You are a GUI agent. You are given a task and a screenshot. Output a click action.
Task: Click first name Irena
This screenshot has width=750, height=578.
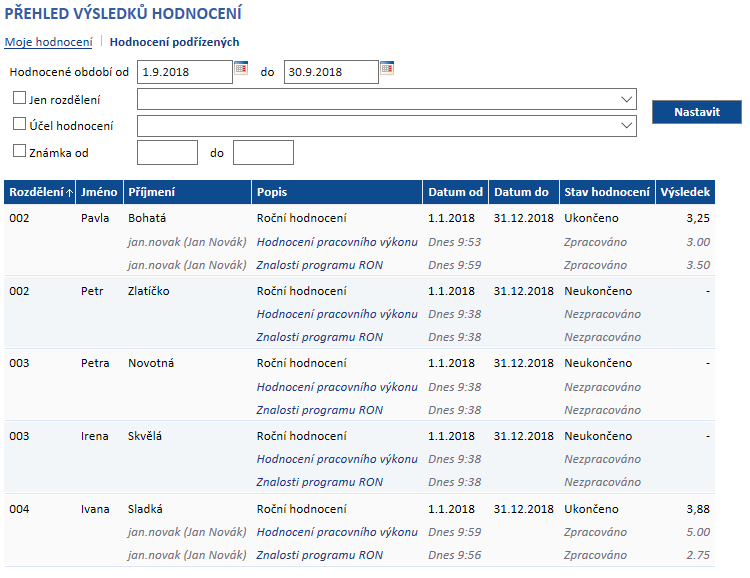(94, 436)
